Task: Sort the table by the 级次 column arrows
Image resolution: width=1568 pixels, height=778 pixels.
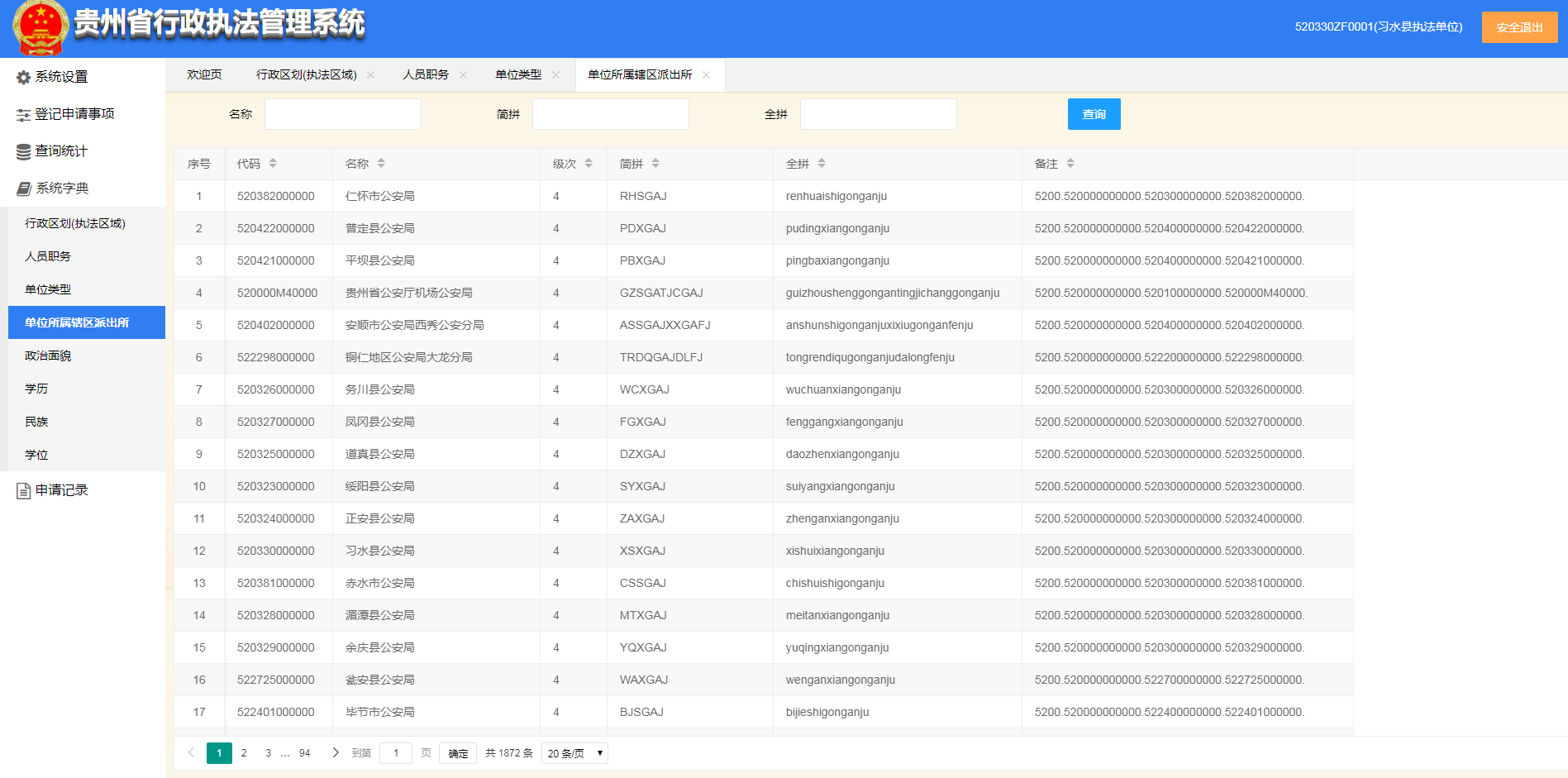Action: [589, 164]
